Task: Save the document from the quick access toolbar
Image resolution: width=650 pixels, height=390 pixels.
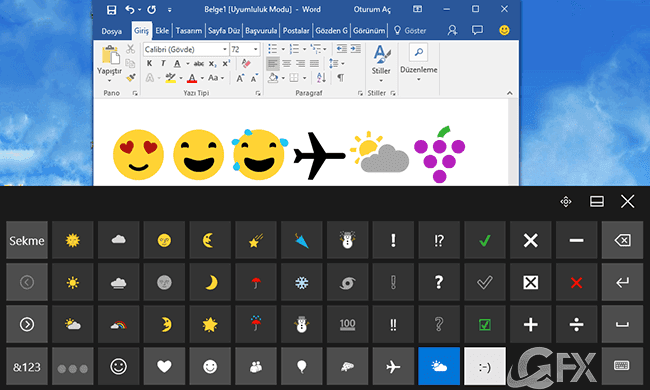Action: (x=111, y=10)
